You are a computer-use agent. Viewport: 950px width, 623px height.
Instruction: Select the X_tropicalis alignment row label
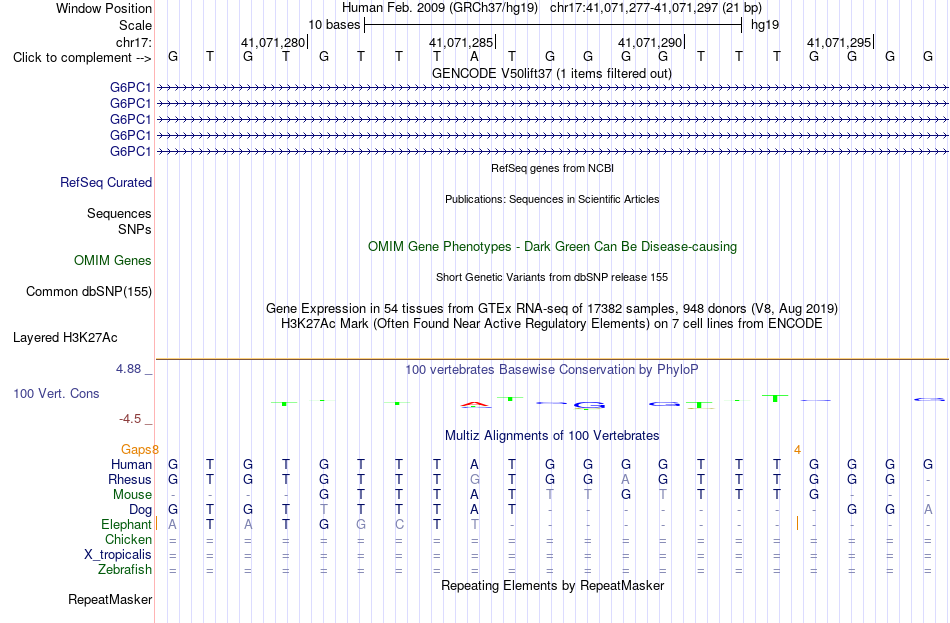(118, 555)
